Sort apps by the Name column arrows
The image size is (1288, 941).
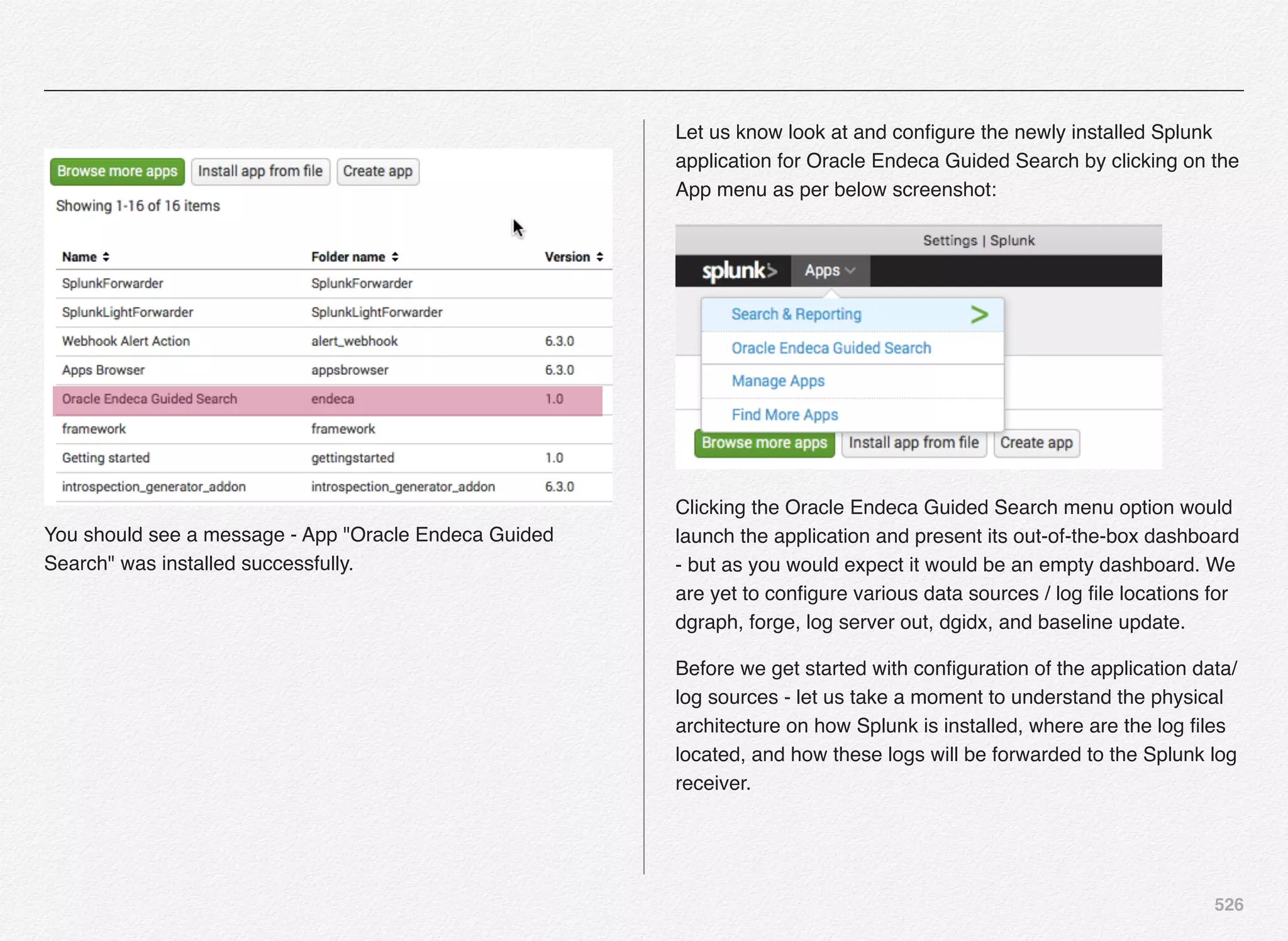[106, 257]
